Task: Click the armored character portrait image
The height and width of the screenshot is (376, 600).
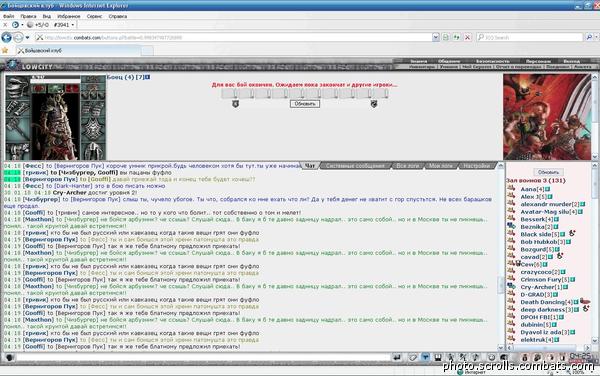Action: point(56,126)
